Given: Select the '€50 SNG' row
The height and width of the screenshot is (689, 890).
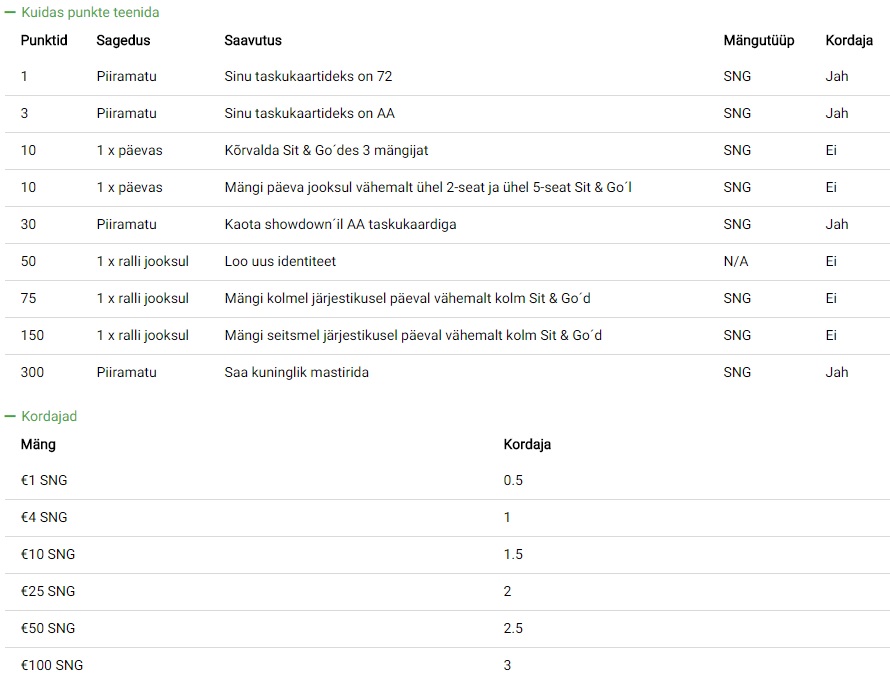Looking at the screenshot, I should tap(447, 629).
